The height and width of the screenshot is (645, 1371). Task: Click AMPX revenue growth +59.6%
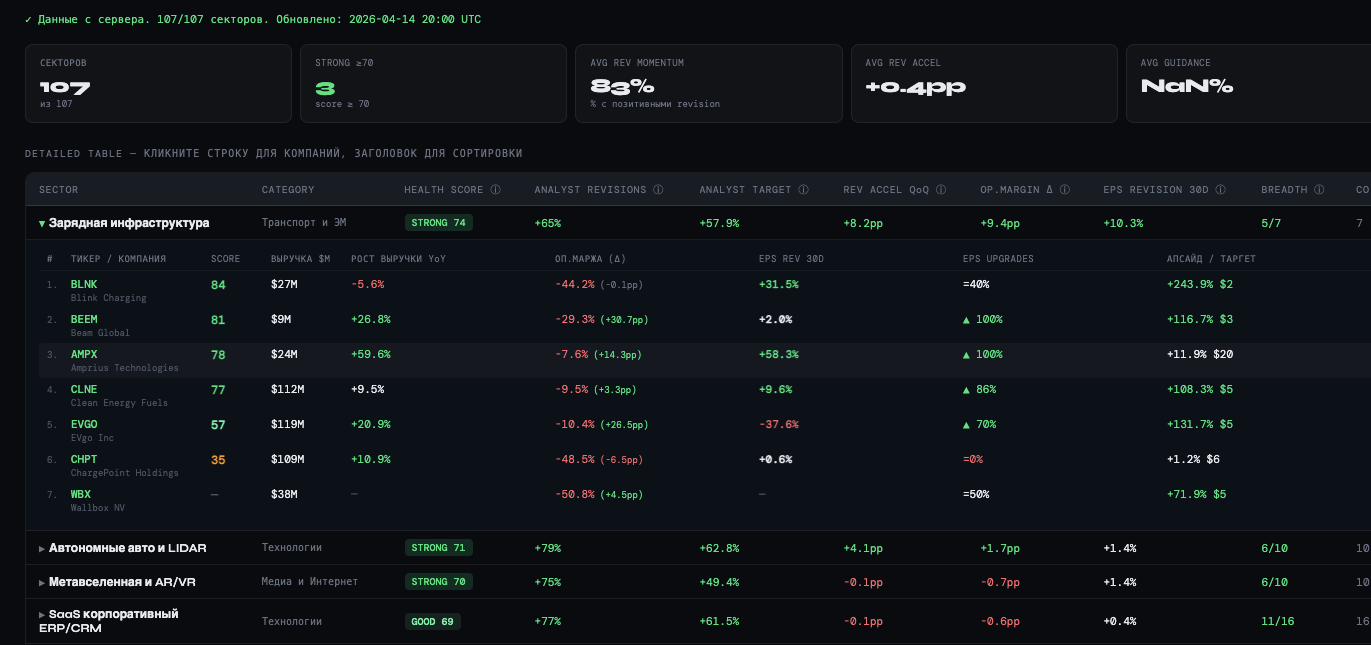371,354
